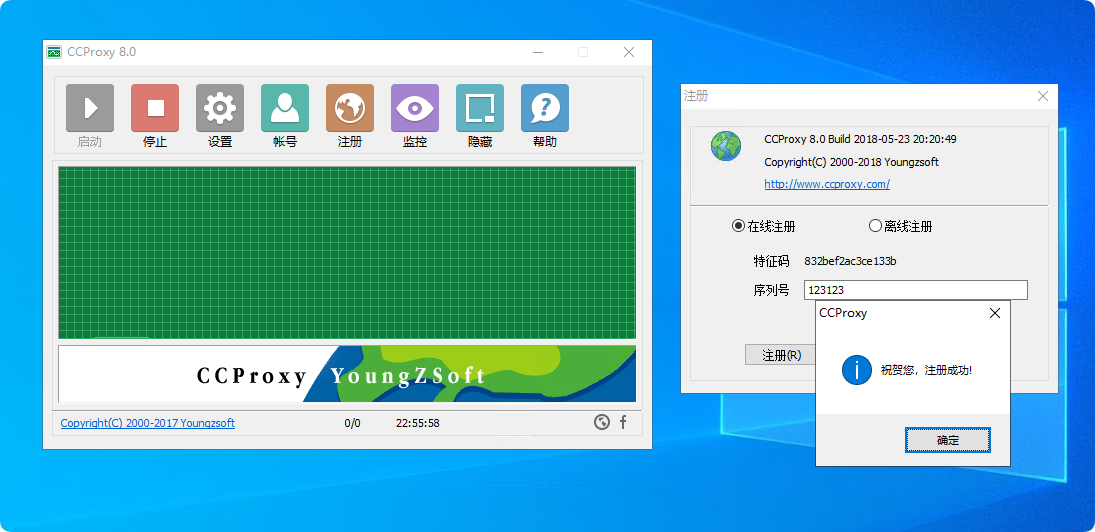Close the CCProxy 8.0 main window
The width and height of the screenshot is (1095, 532).
629,52
